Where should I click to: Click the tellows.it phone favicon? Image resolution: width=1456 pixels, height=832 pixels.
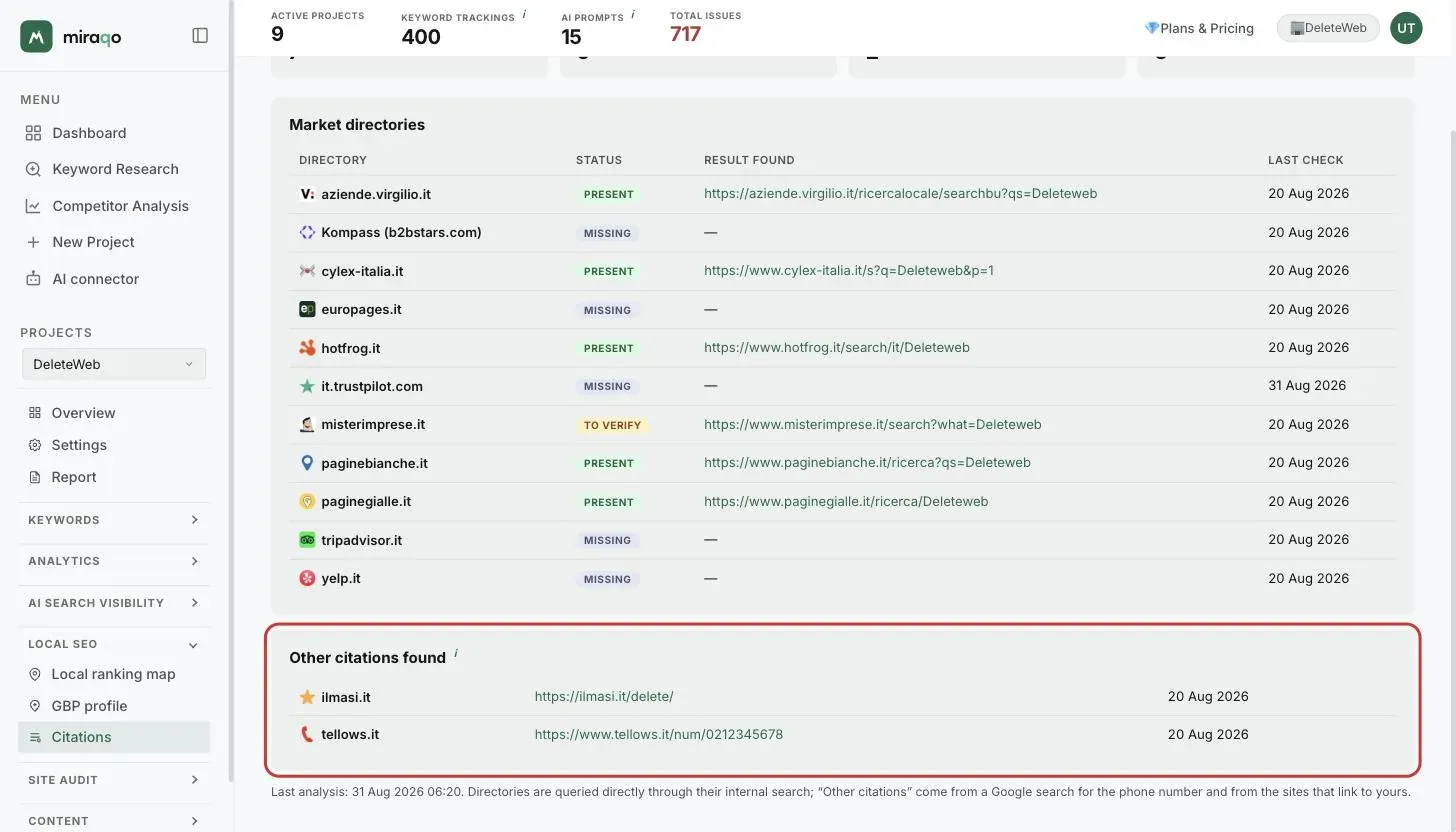(307, 734)
